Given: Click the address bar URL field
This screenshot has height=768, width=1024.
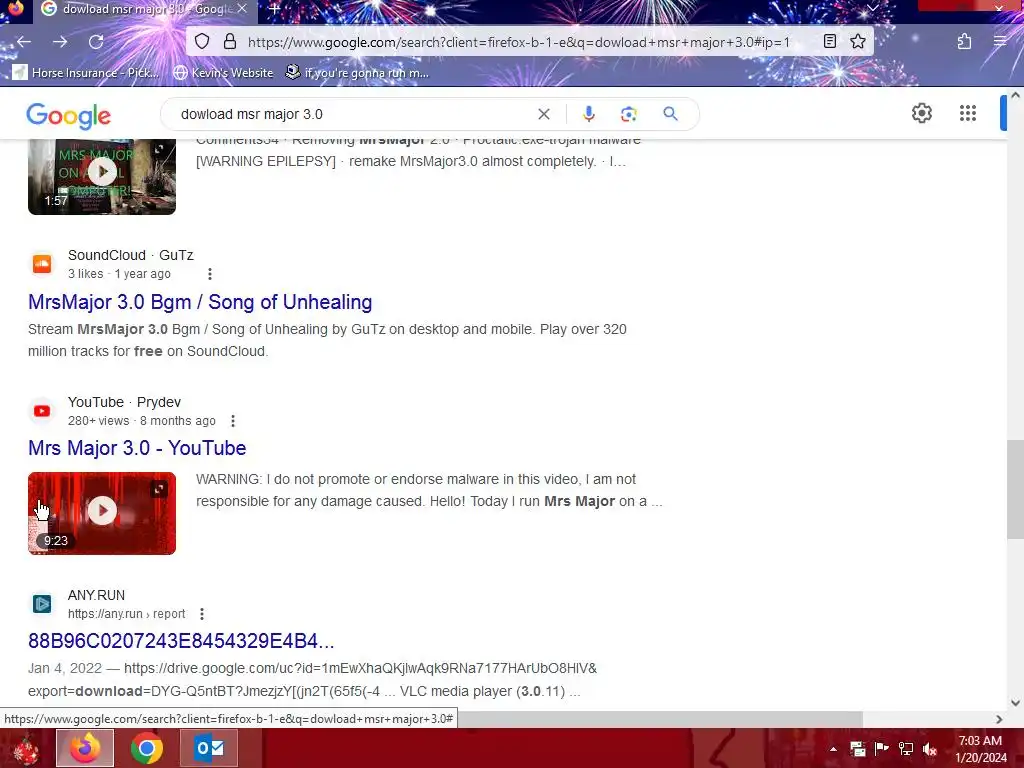Looking at the screenshot, I should coord(519,42).
